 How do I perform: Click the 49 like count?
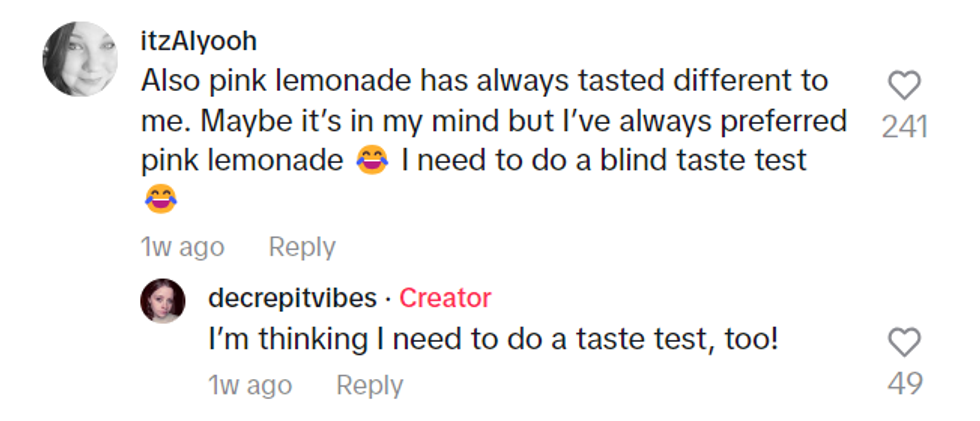[905, 383]
